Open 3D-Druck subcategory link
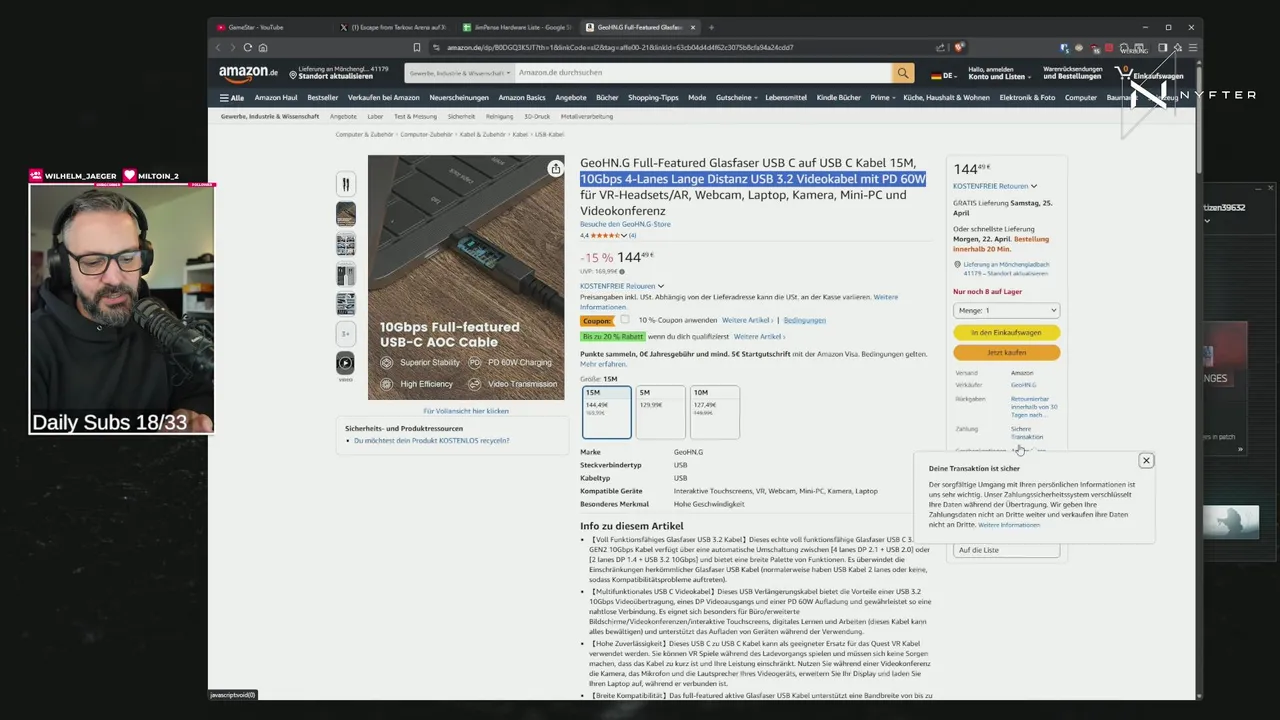 [537, 116]
